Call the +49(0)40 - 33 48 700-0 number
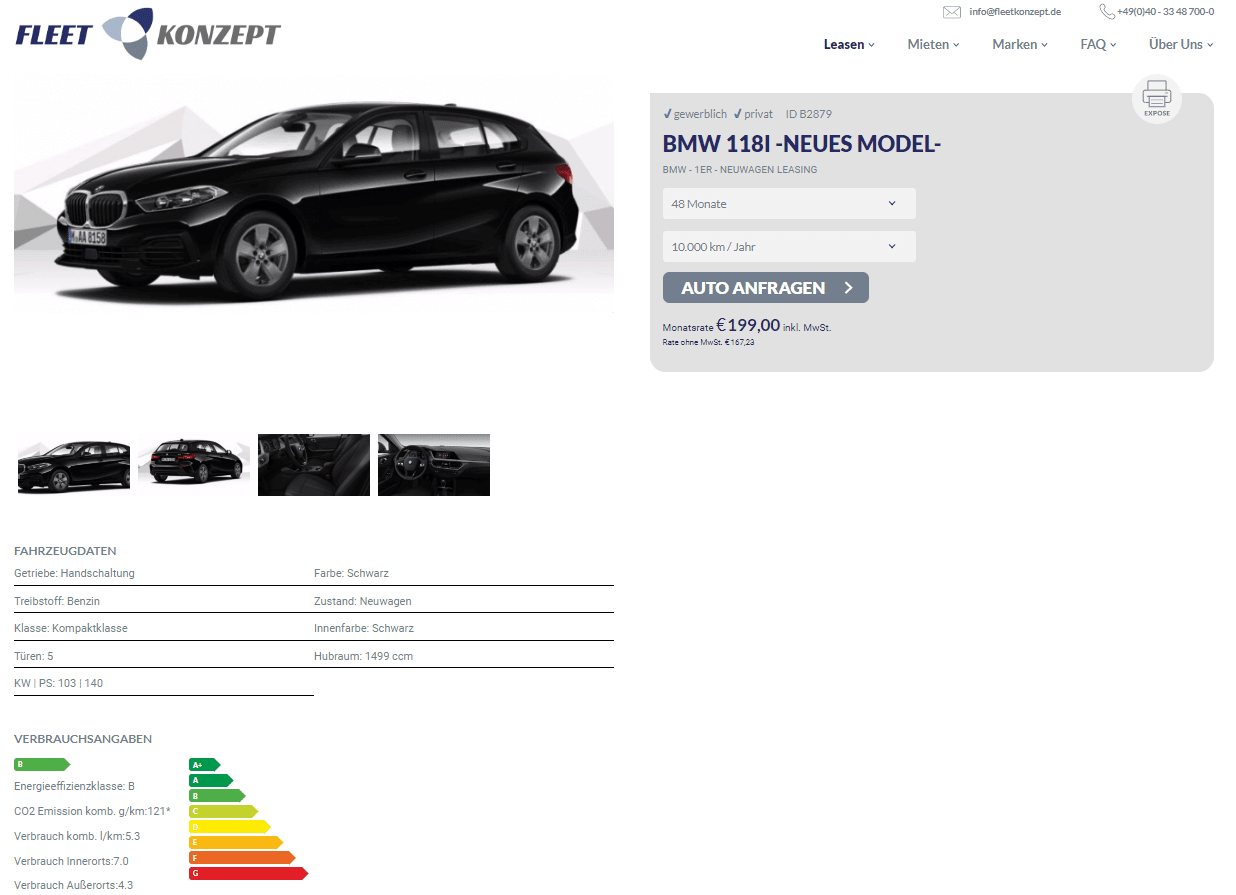Viewport: 1236px width, 895px height. (x=1166, y=12)
